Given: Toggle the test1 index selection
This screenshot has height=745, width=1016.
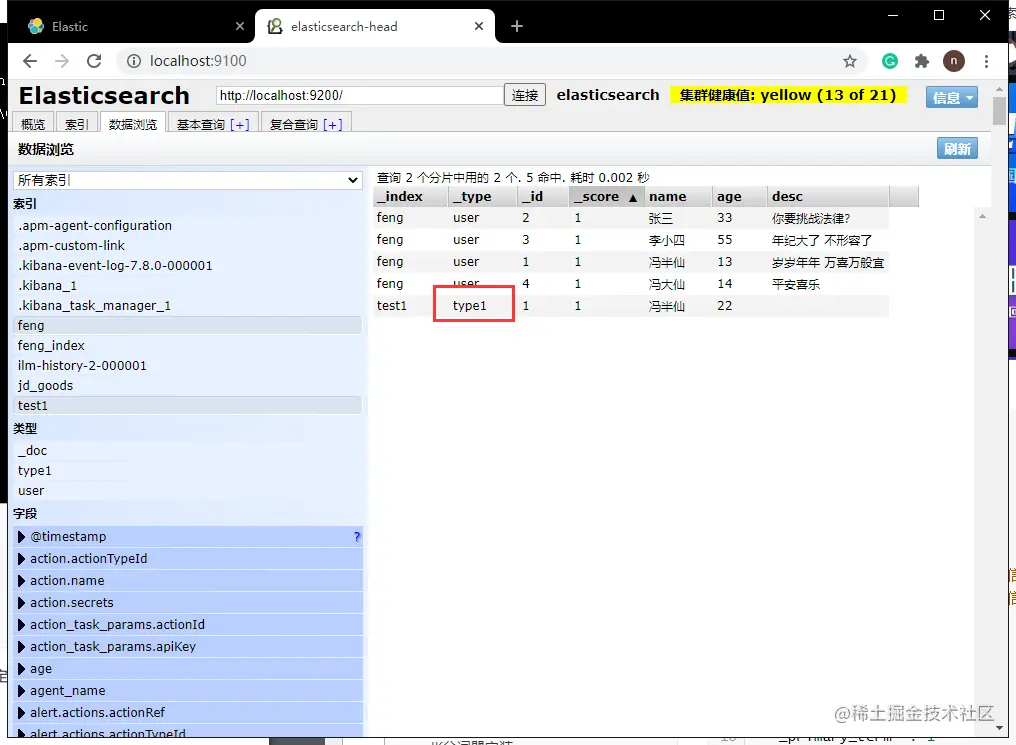Looking at the screenshot, I should point(187,406).
